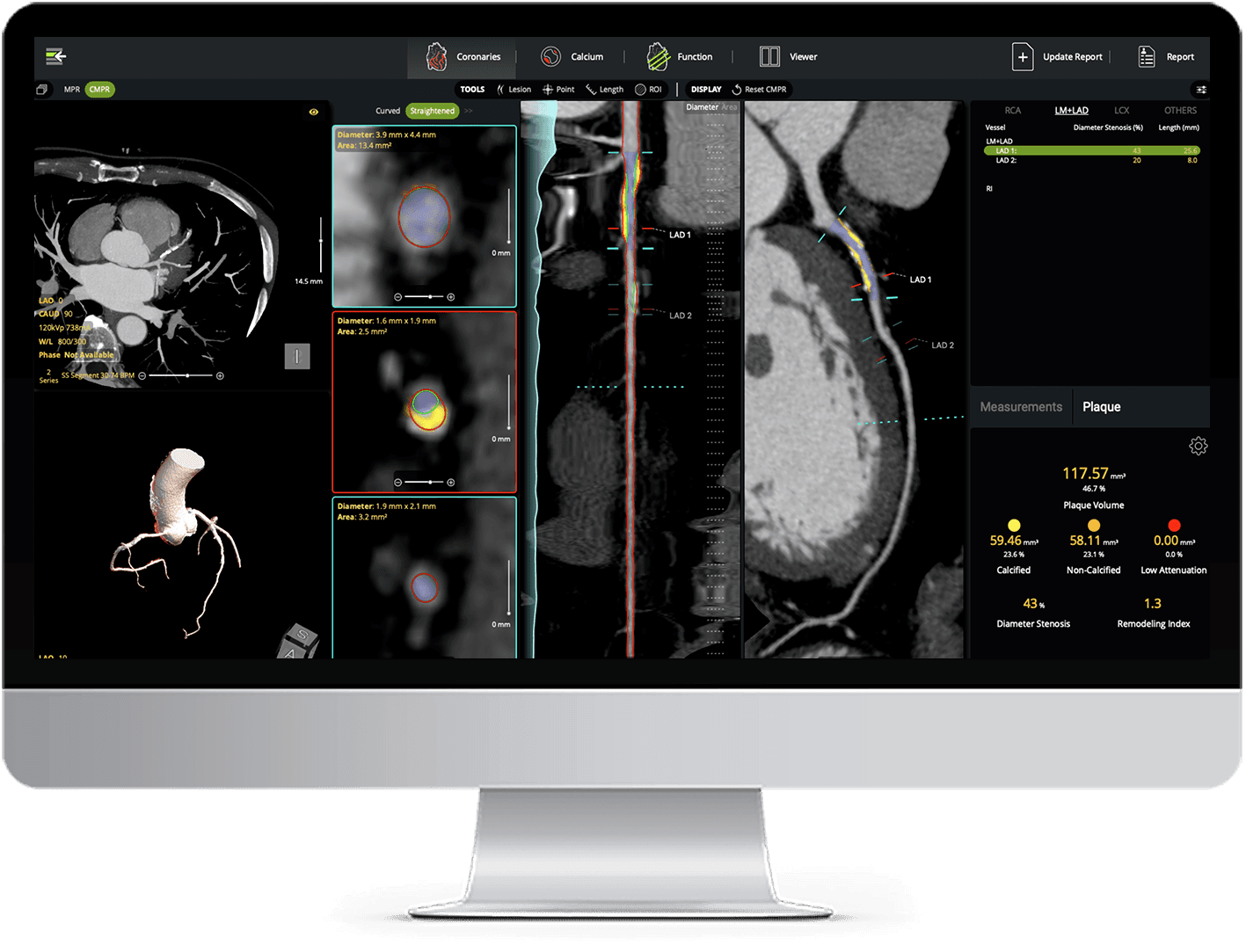Viewport: 1246px width, 952px height.
Task: Select the Lesion tool
Action: [514, 89]
